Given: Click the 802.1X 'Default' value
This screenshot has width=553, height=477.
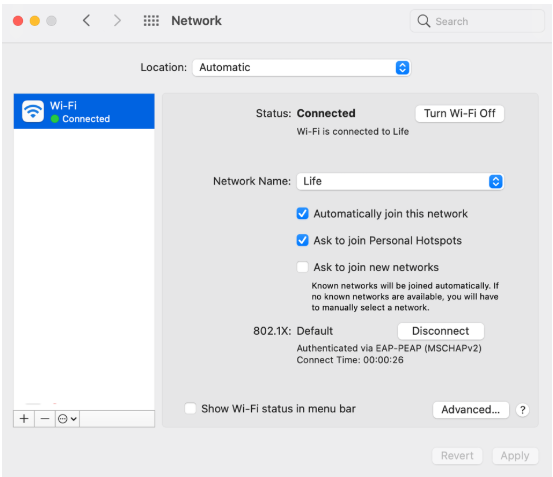Looking at the screenshot, I should coord(315,331).
